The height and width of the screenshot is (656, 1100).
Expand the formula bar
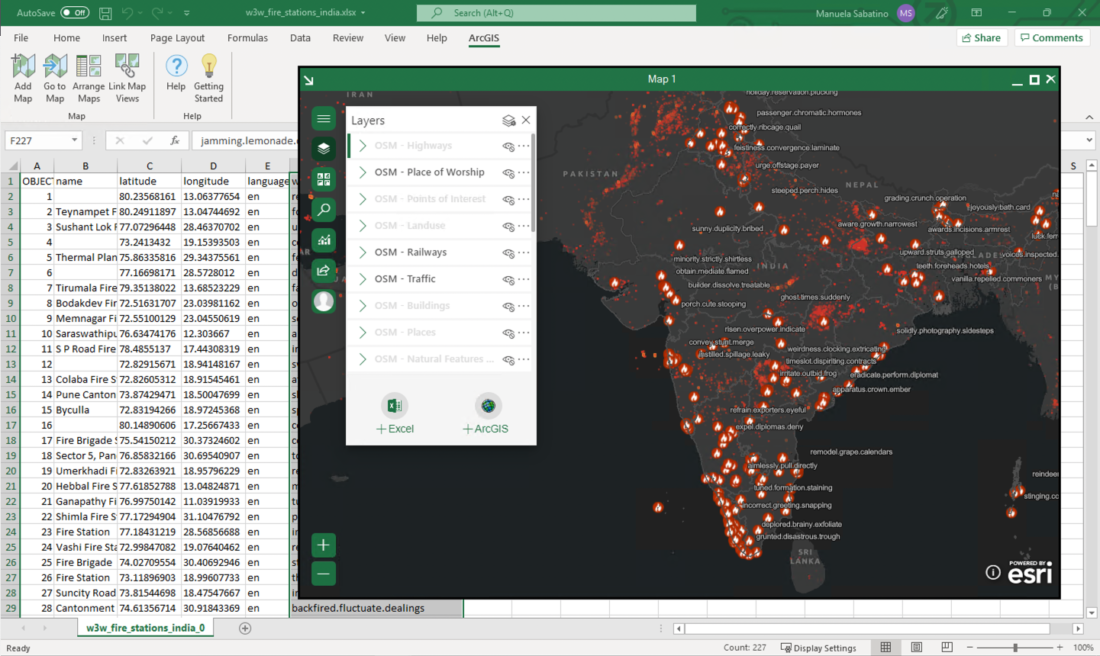[1089, 140]
